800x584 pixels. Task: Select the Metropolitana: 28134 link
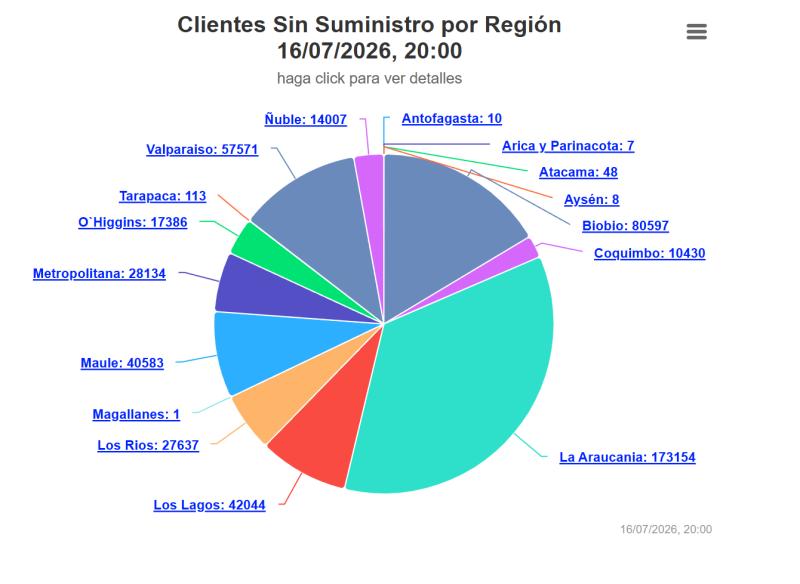(x=99, y=274)
